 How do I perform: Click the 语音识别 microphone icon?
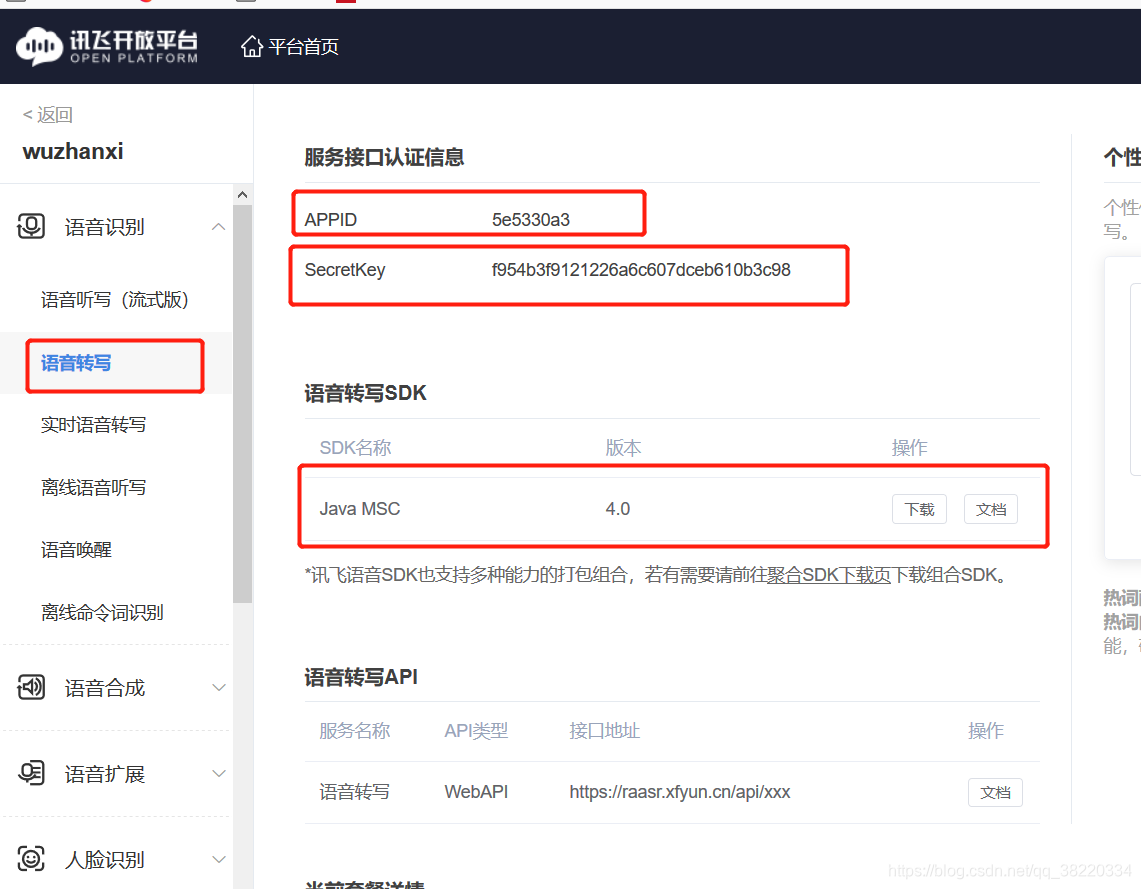[31, 226]
